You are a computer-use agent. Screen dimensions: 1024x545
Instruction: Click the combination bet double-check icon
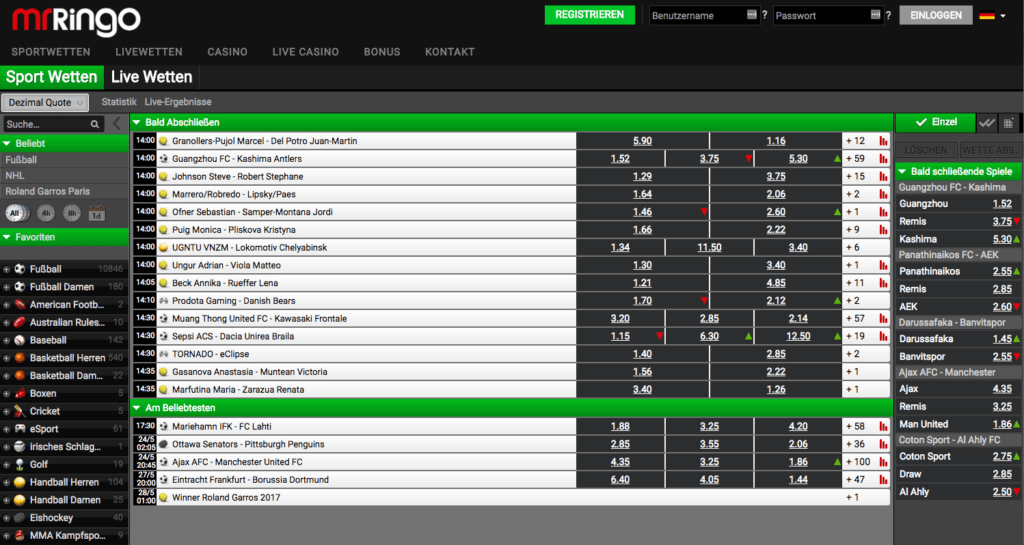987,123
